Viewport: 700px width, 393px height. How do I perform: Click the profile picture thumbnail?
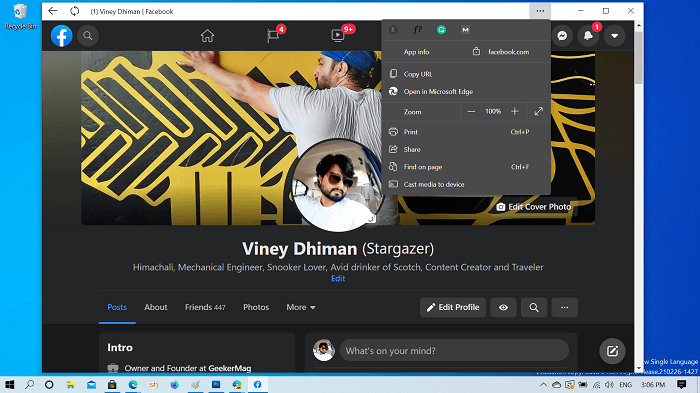pyautogui.click(x=338, y=185)
